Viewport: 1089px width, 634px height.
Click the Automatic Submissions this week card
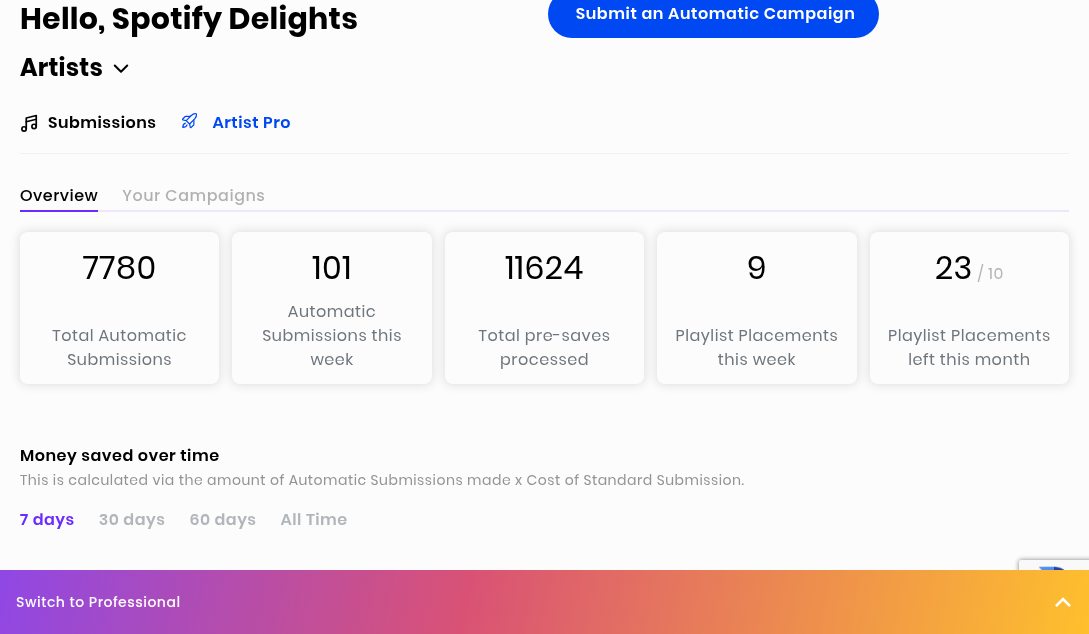332,308
